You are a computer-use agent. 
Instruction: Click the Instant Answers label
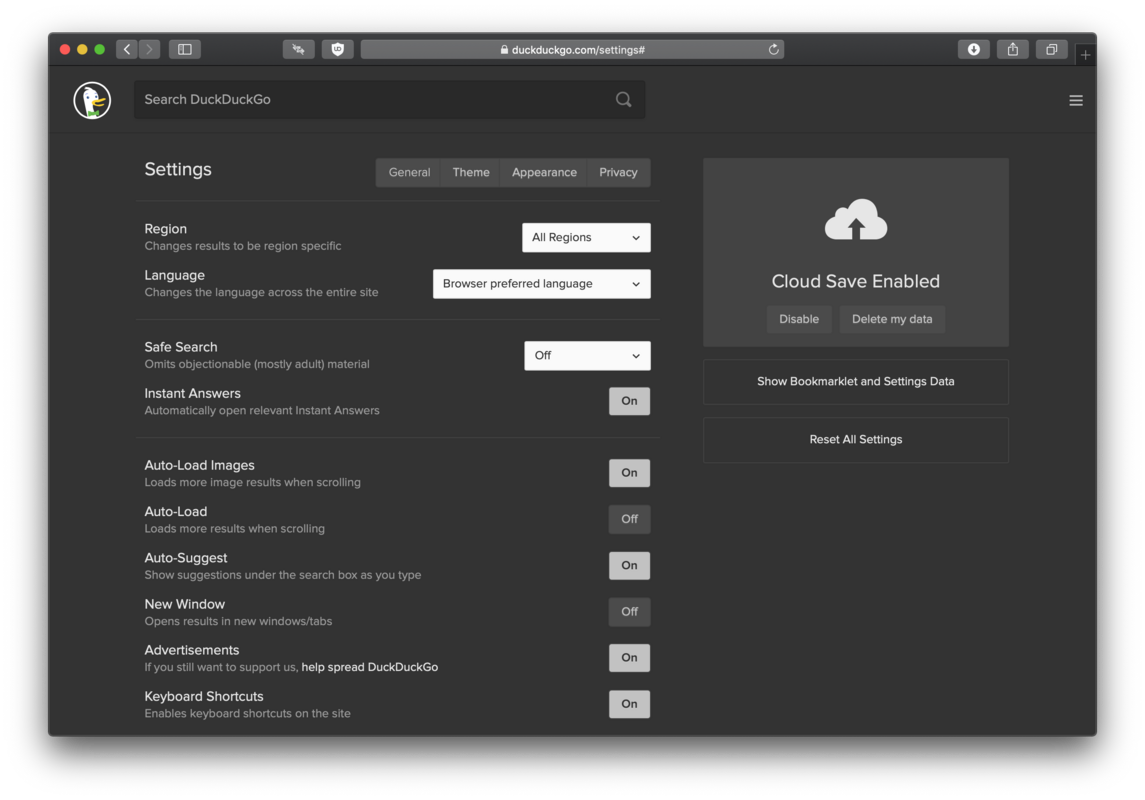(x=193, y=393)
